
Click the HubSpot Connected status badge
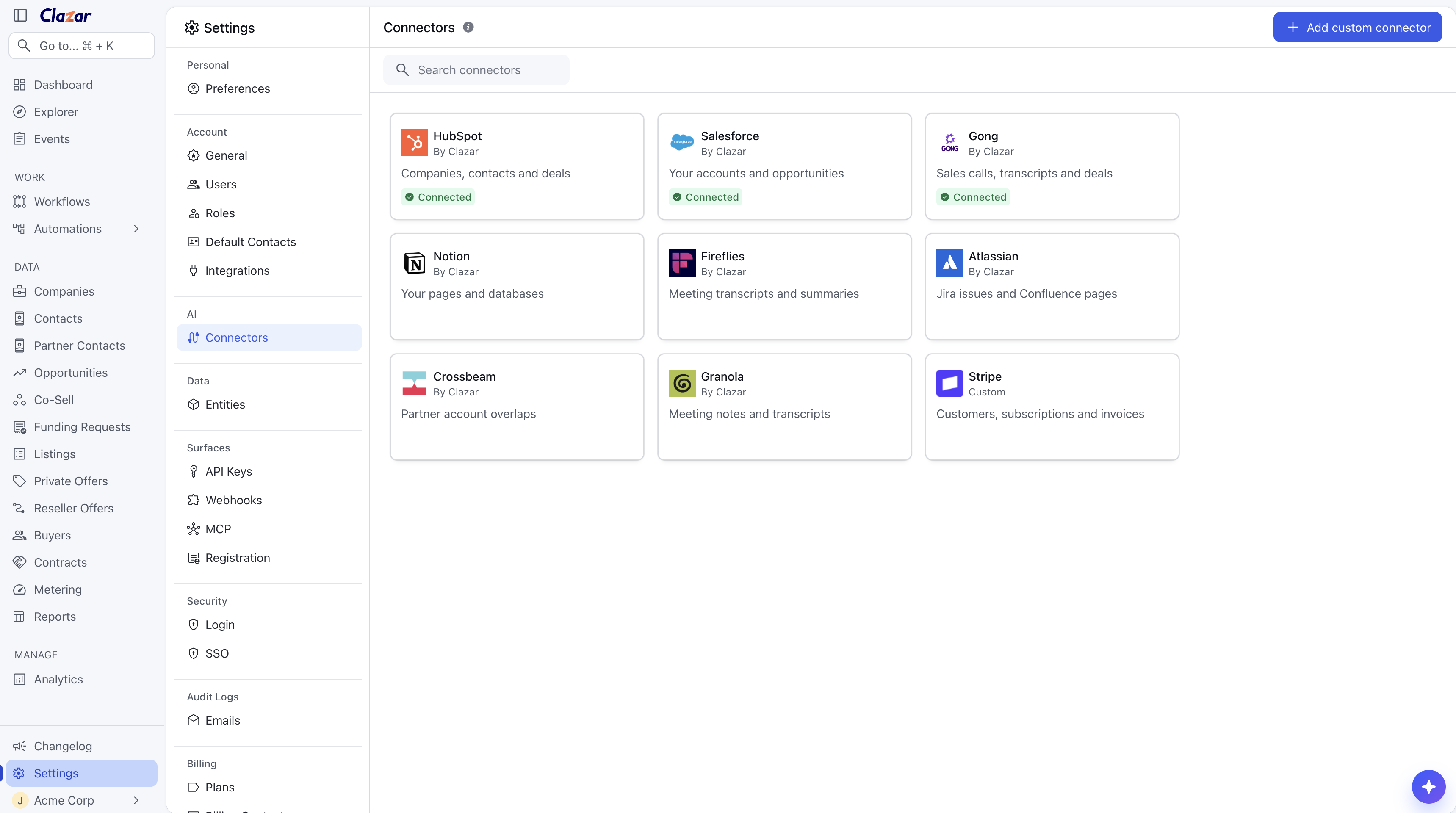coord(438,196)
